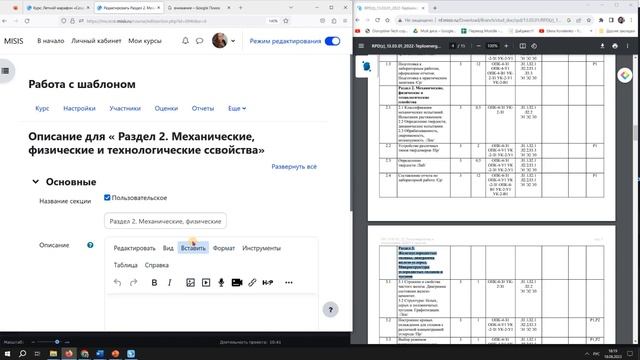
Task: Open Мои курсы link
Action: [145, 41]
